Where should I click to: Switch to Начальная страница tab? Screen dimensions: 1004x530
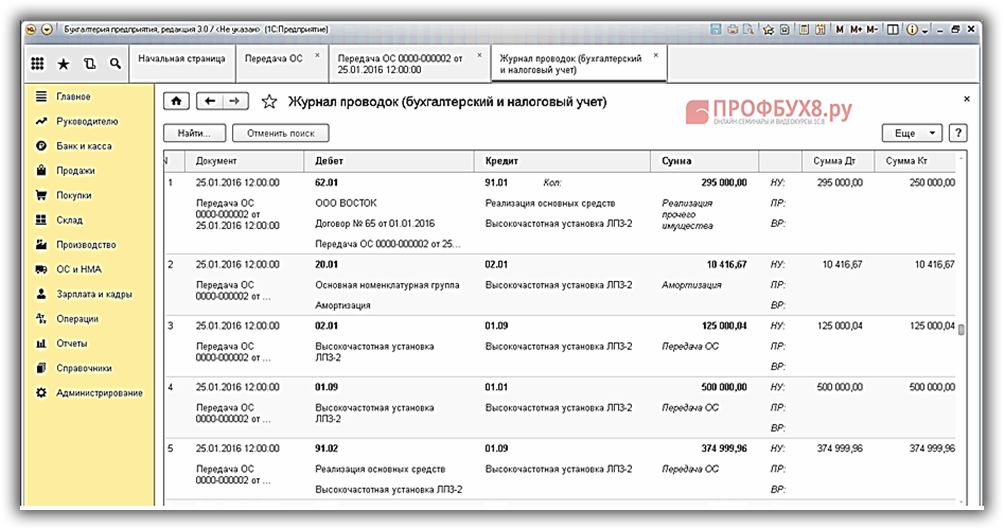coord(181,59)
